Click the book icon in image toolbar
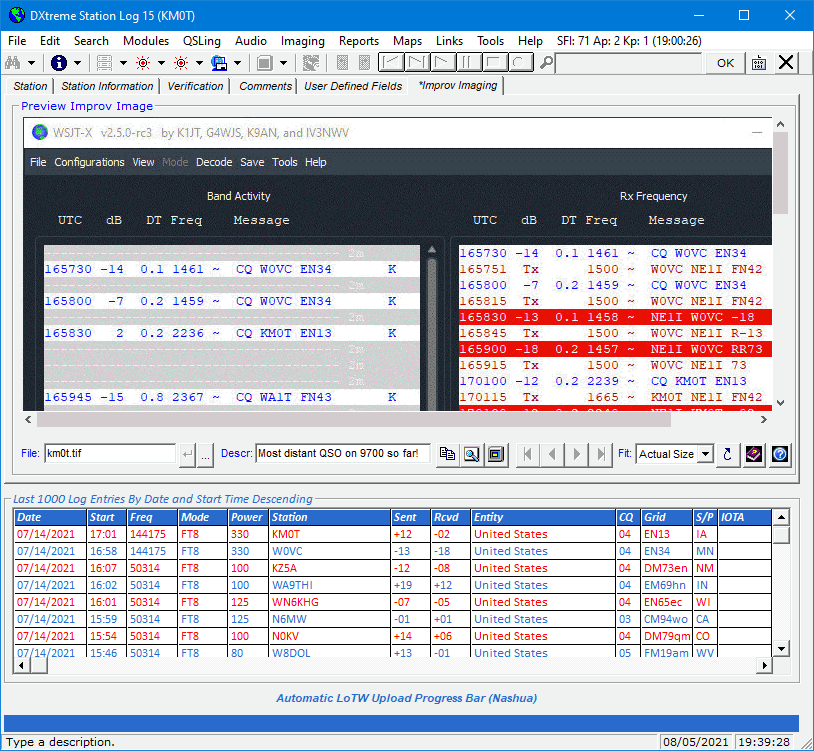 click(x=754, y=454)
